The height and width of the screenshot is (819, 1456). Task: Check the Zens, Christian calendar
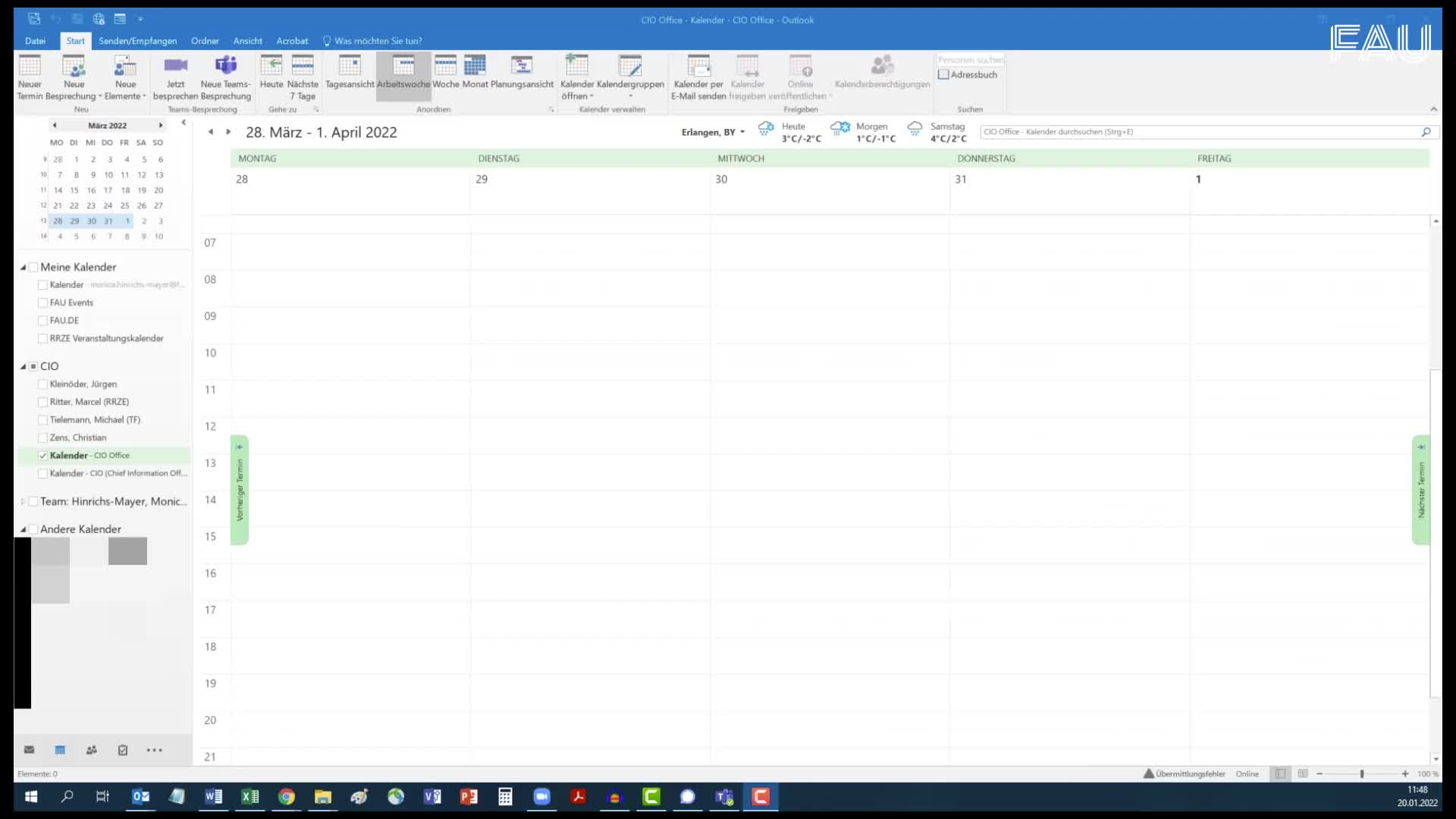click(43, 438)
